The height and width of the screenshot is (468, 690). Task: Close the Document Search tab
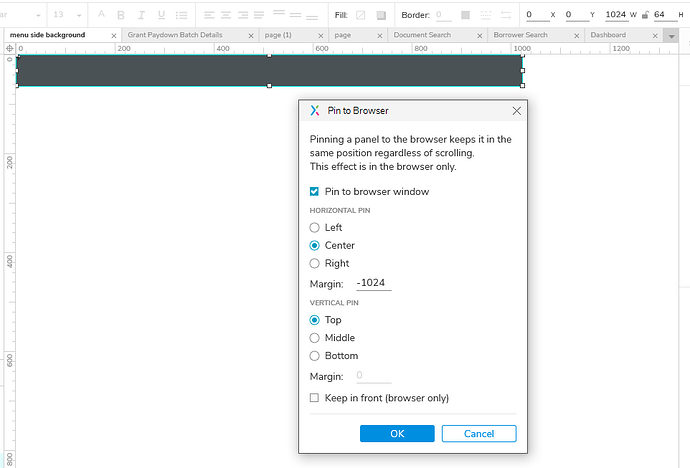click(480, 36)
